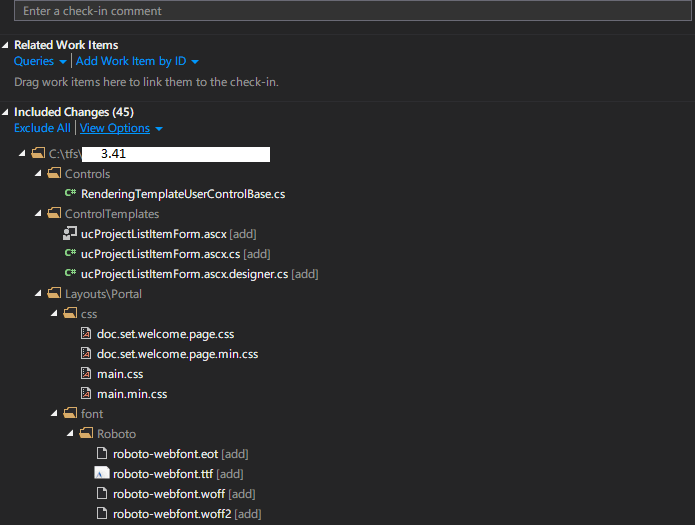
Task: Click the ascx icon of ucProjectListItemForm.ascx
Action: [70, 234]
